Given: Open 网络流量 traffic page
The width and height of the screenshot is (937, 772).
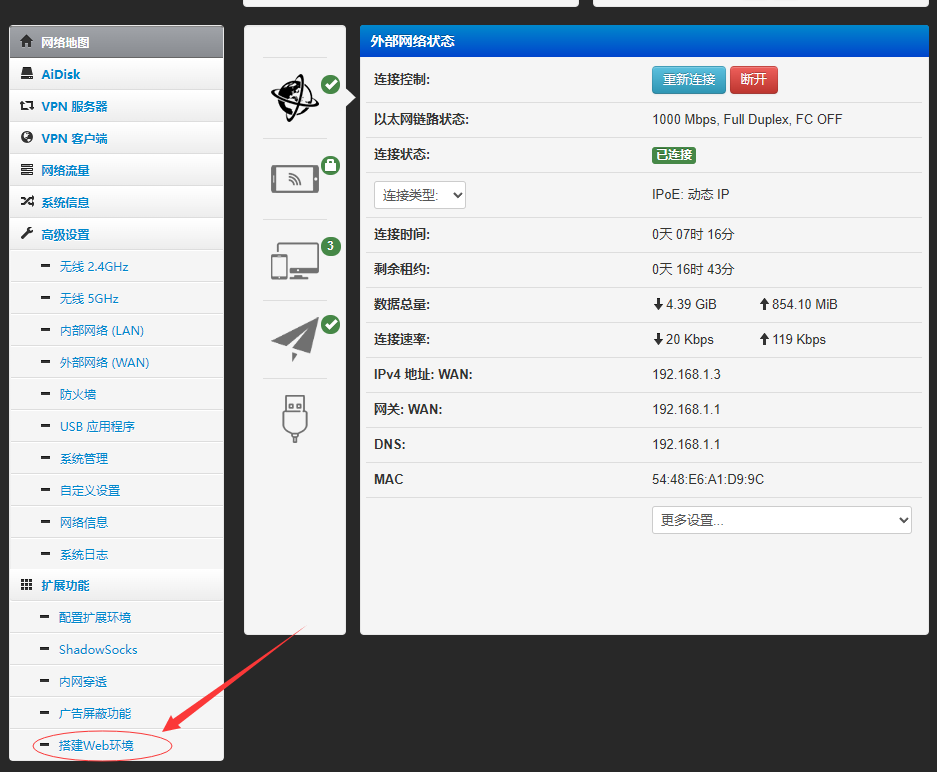Looking at the screenshot, I should coord(65,170).
